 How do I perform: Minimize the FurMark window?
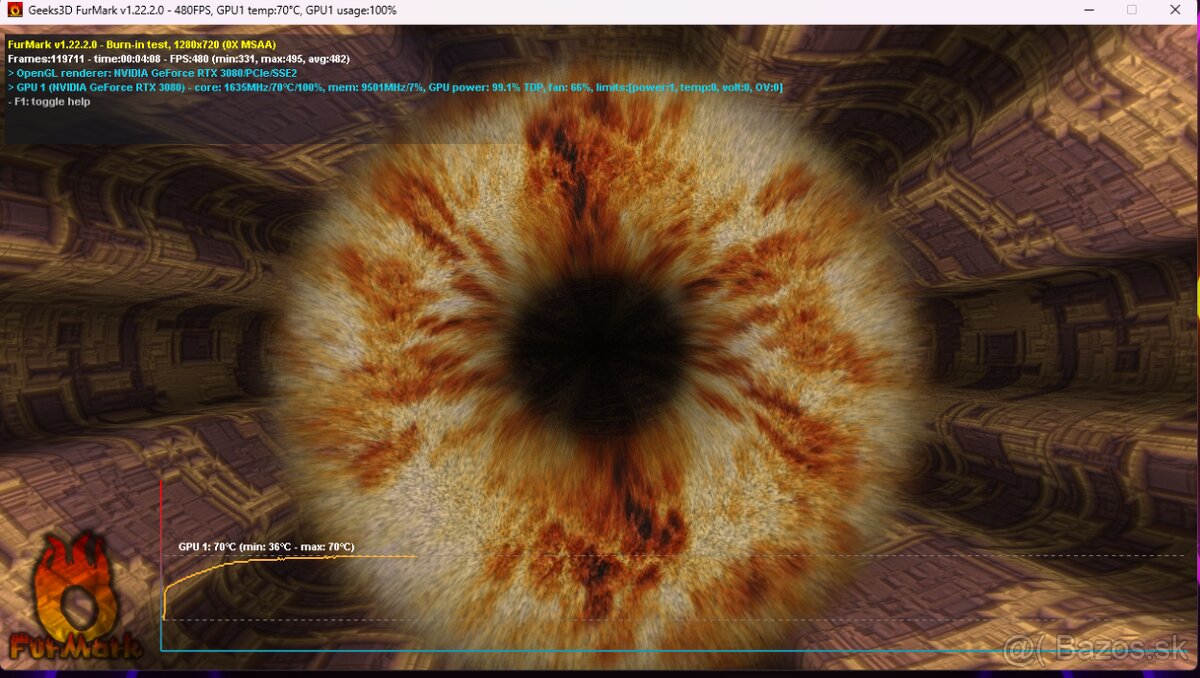point(1088,10)
